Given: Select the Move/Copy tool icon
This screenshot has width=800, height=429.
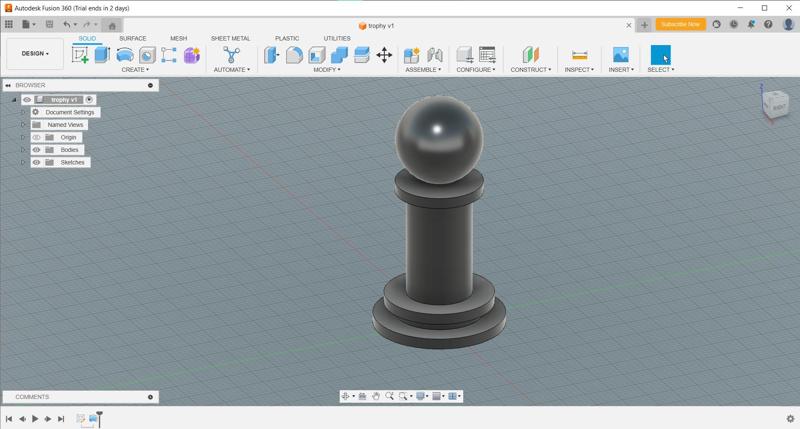Looking at the screenshot, I should (x=384, y=55).
